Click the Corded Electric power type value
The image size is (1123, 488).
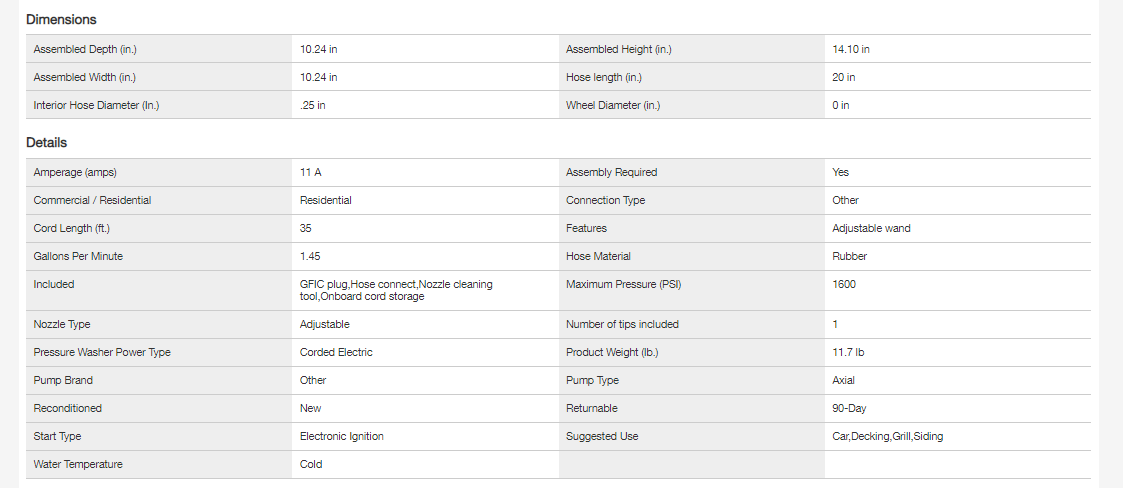(336, 352)
